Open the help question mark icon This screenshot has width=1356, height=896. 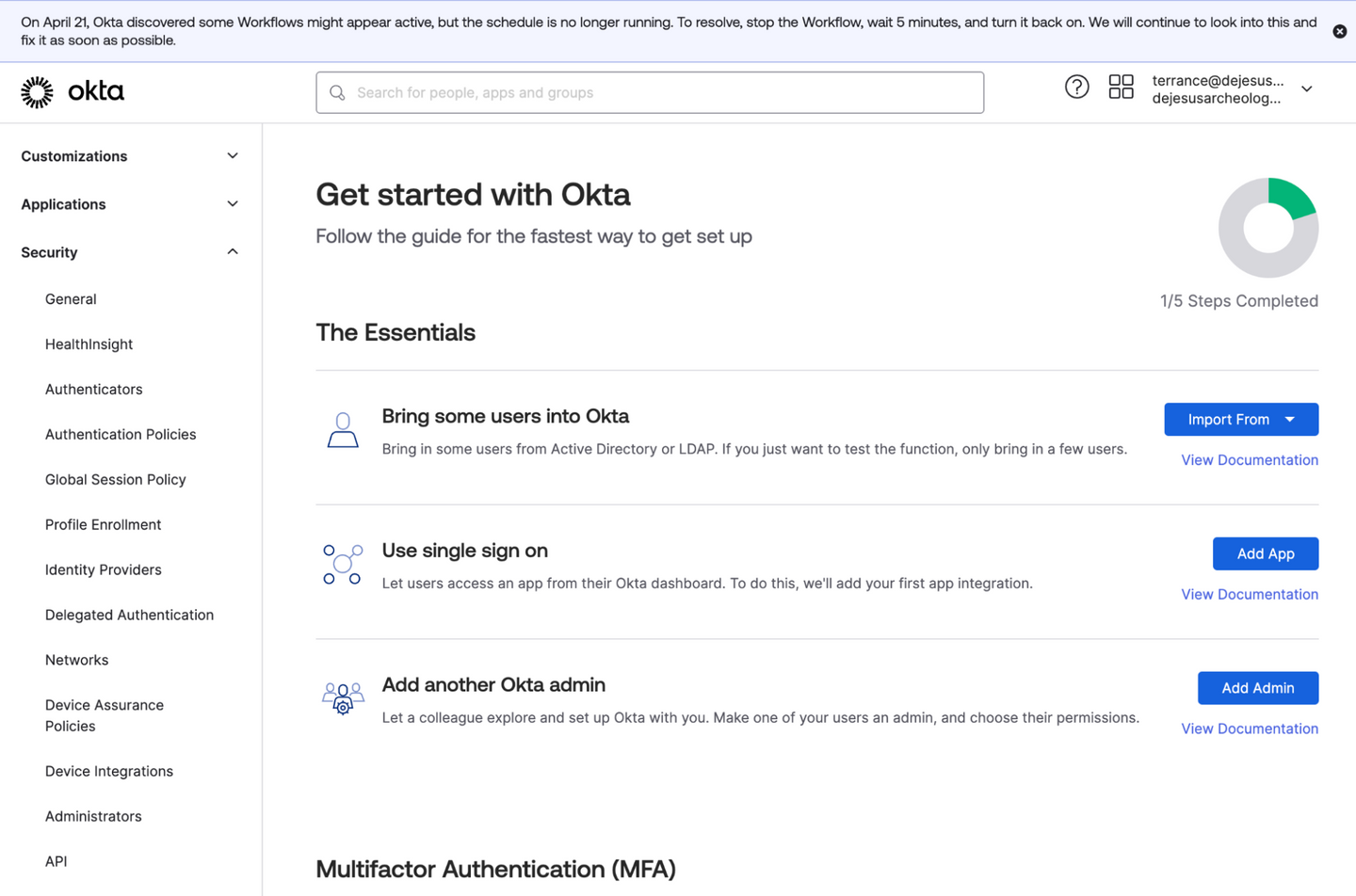pos(1076,88)
